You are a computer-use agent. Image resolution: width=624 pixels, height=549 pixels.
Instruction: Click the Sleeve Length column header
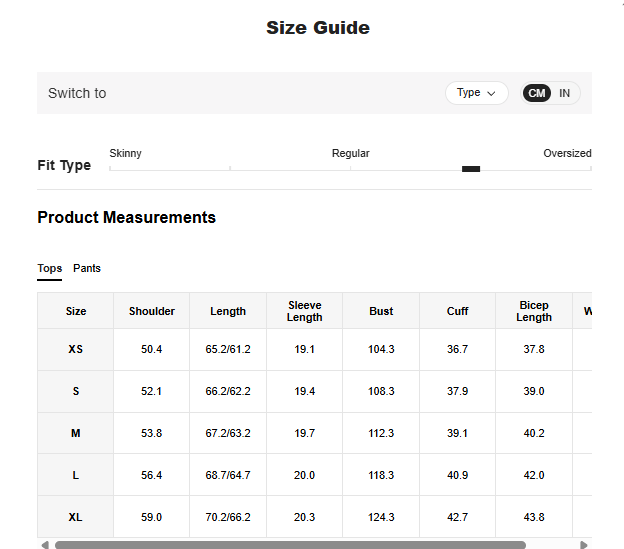304,311
